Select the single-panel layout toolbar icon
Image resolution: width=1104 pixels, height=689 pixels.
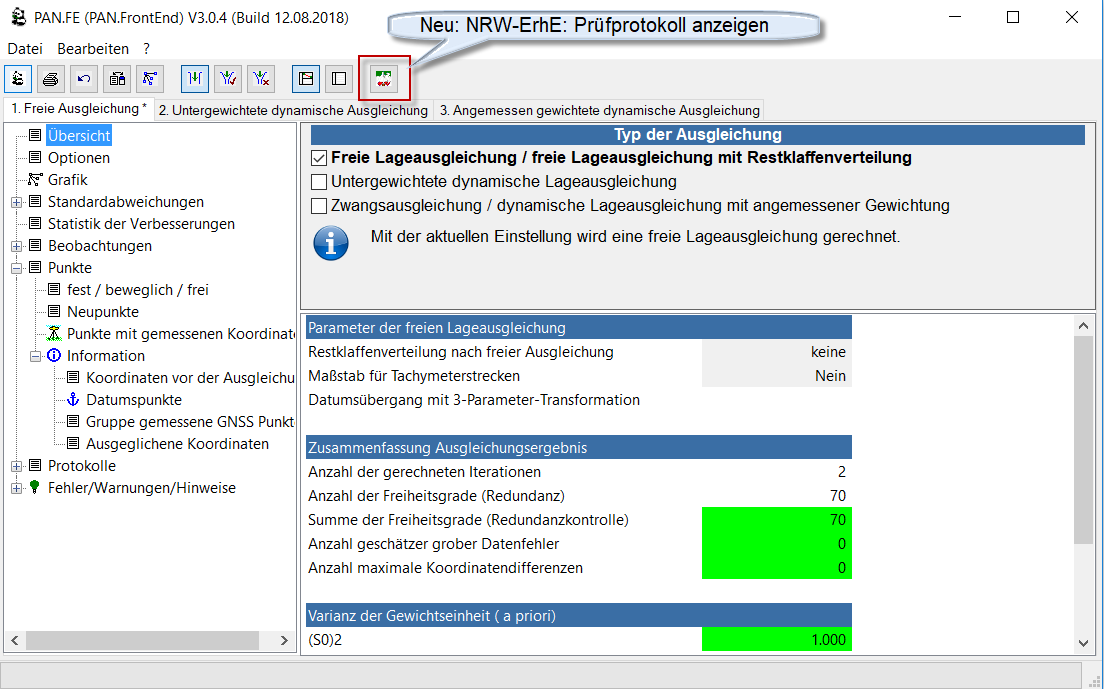(x=339, y=78)
